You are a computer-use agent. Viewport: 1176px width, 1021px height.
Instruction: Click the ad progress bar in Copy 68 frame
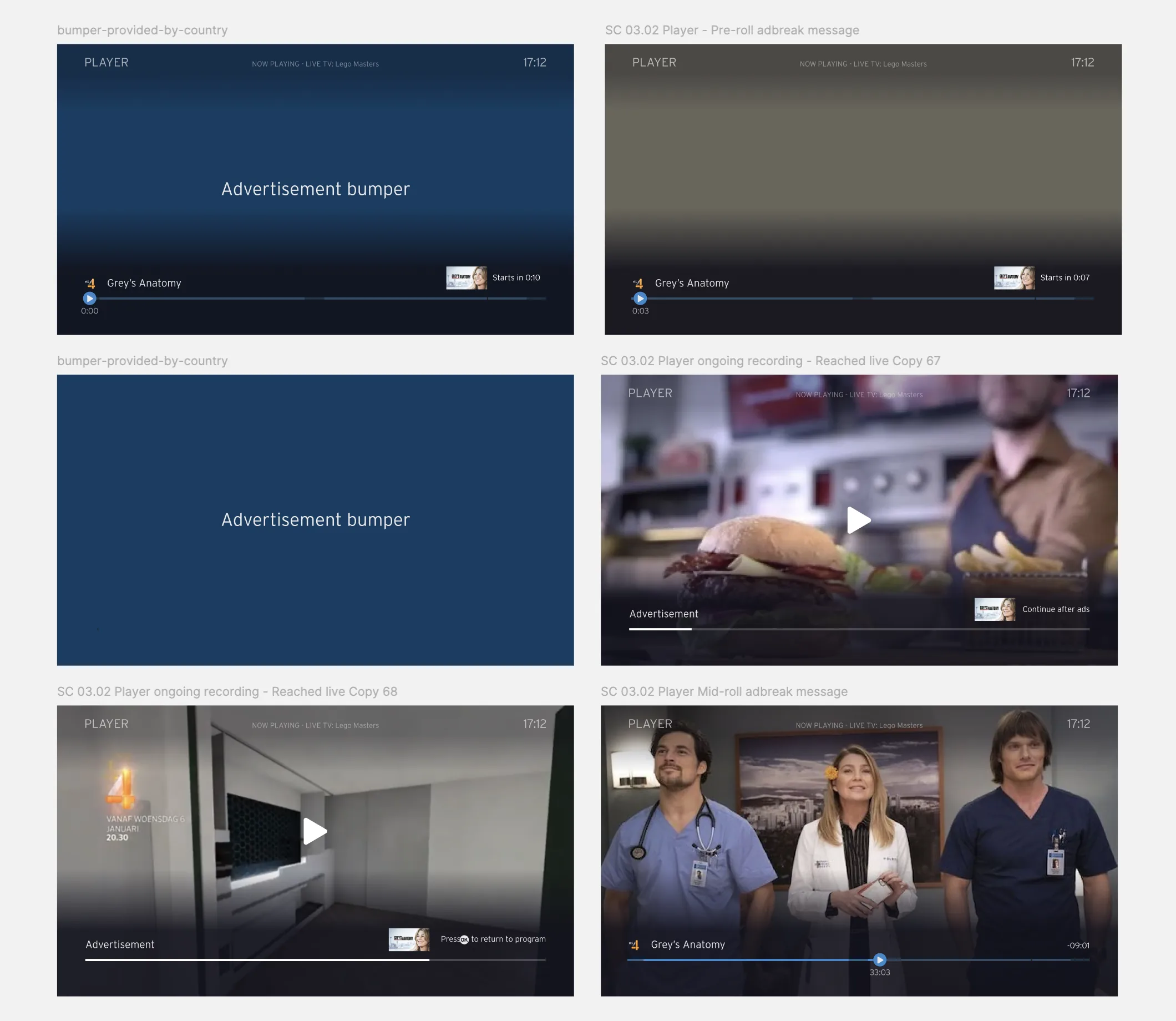[316, 959]
